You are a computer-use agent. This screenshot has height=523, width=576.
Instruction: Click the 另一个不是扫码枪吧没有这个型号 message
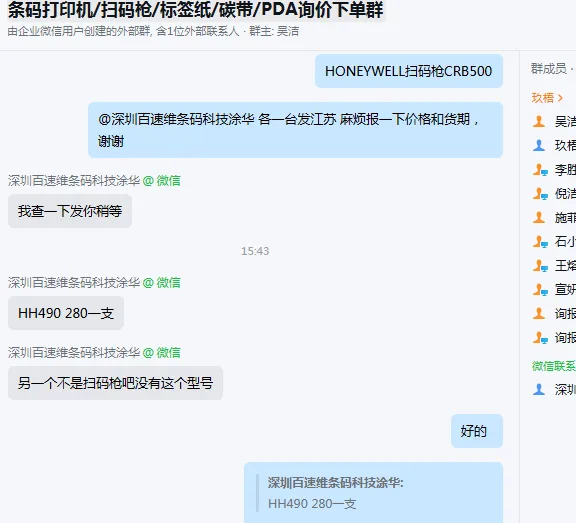(115, 383)
